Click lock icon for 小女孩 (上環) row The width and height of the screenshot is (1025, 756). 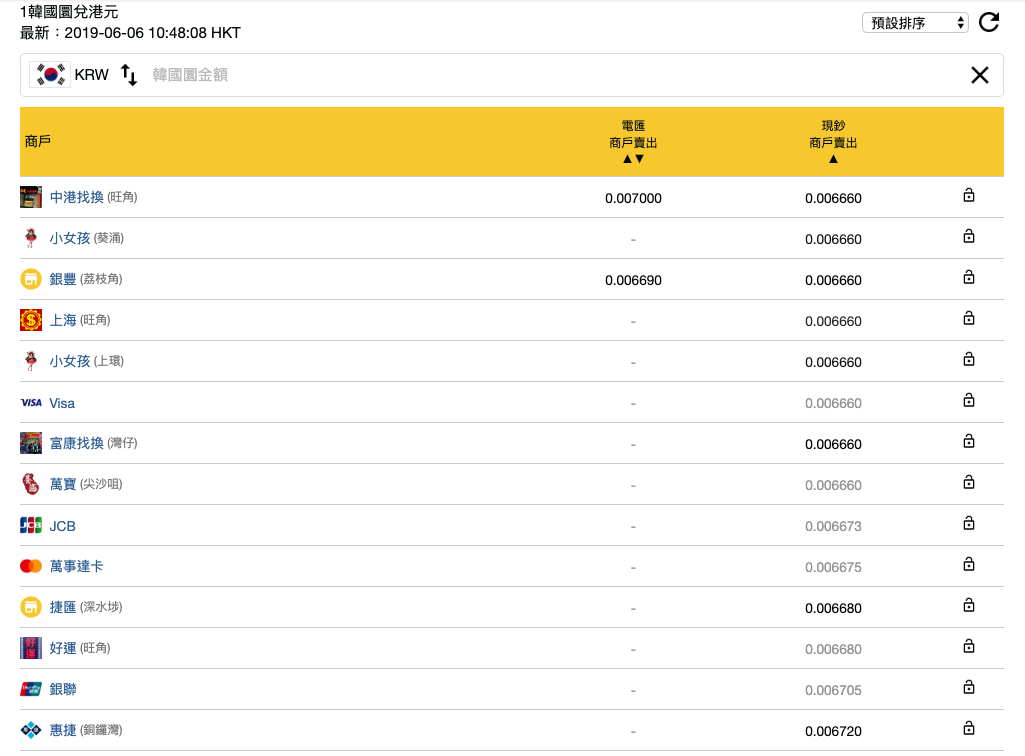point(969,359)
